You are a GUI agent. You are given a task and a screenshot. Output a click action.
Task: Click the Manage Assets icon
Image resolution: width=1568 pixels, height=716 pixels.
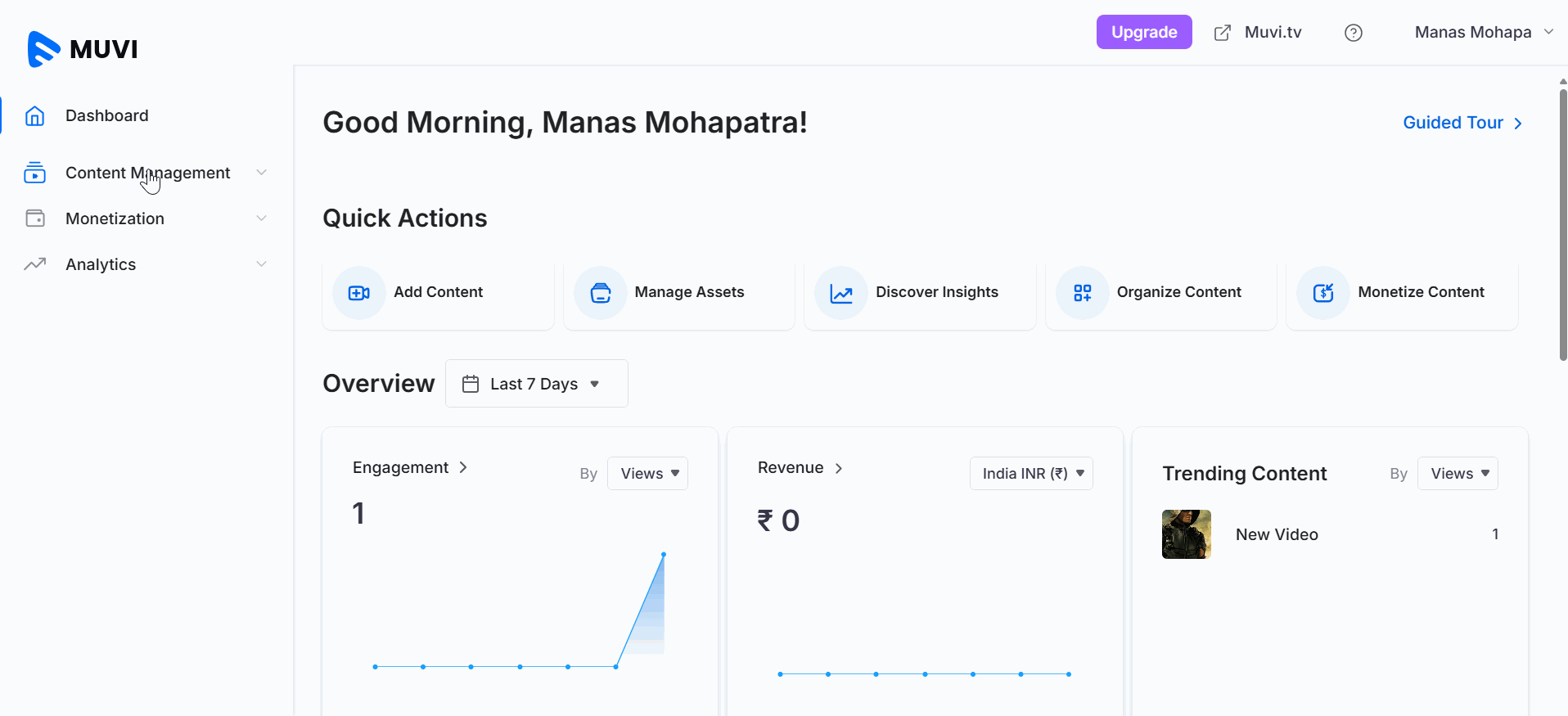click(x=600, y=293)
